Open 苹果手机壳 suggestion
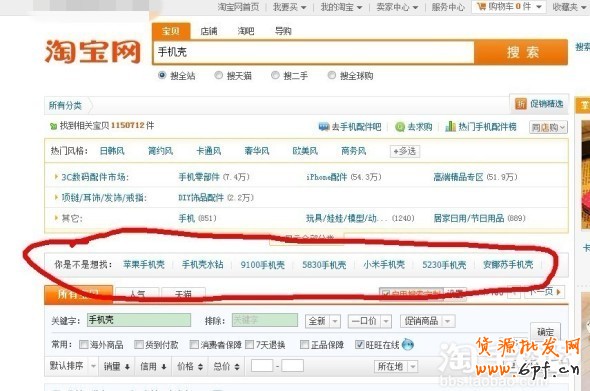The image size is (590, 391). [144, 265]
